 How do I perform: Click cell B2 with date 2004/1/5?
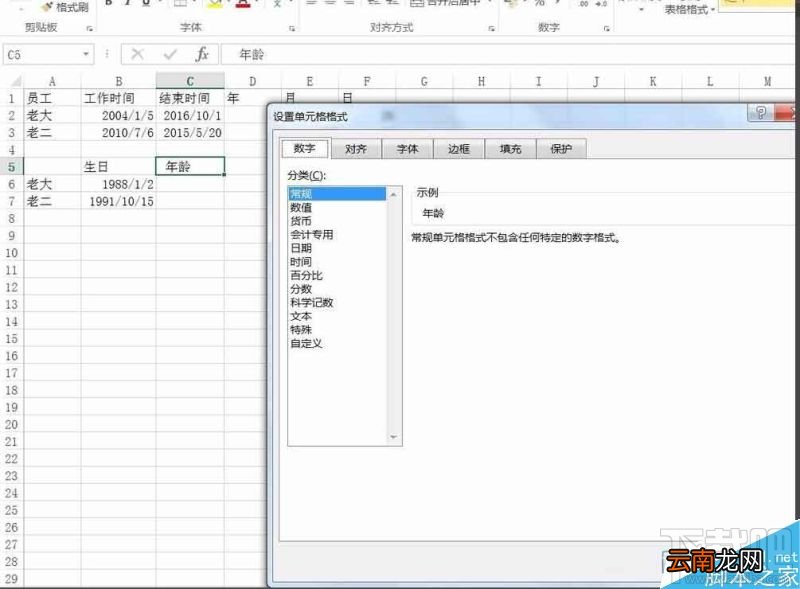(118, 115)
